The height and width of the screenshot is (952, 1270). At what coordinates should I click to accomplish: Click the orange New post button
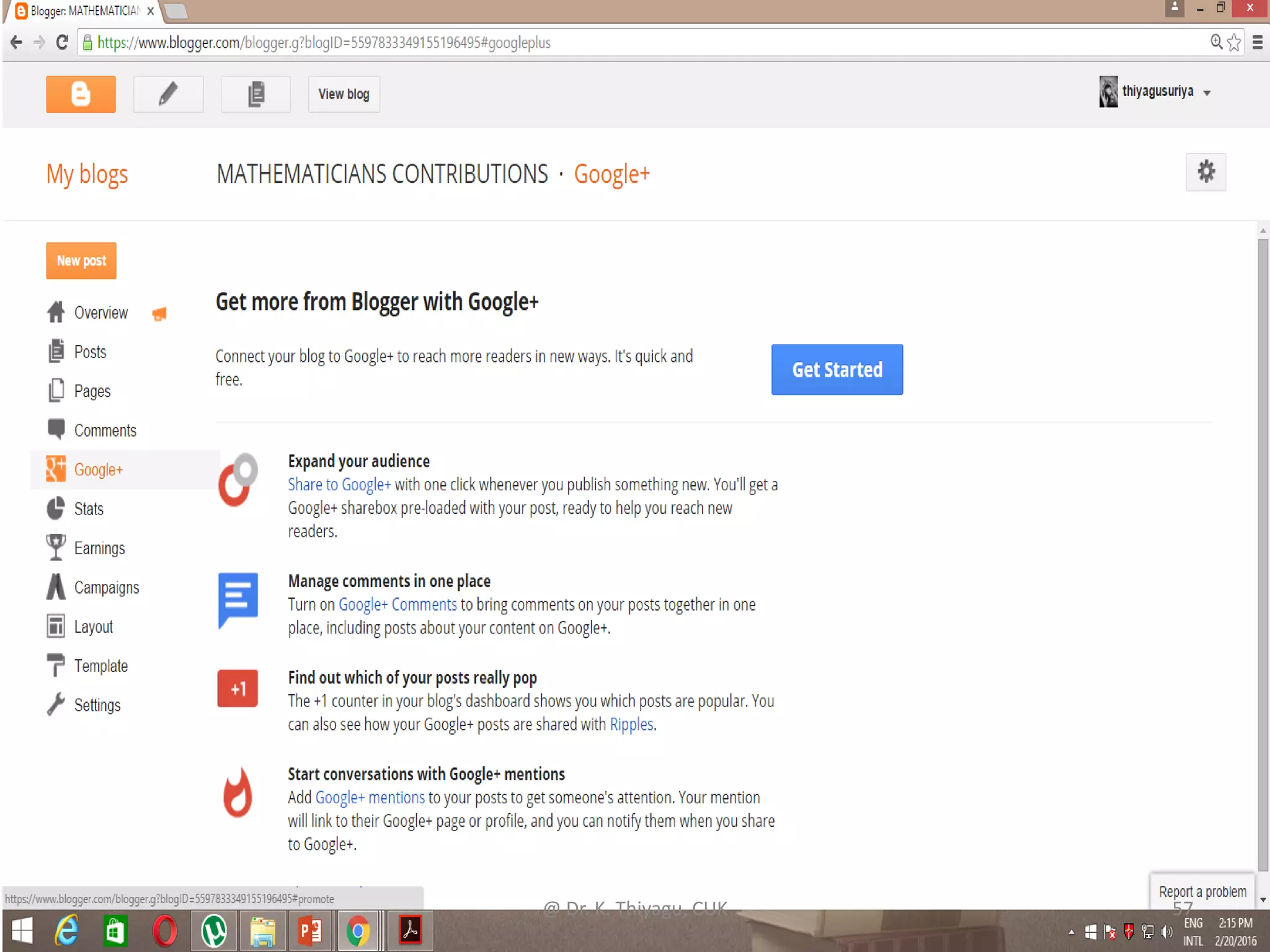[x=81, y=261]
